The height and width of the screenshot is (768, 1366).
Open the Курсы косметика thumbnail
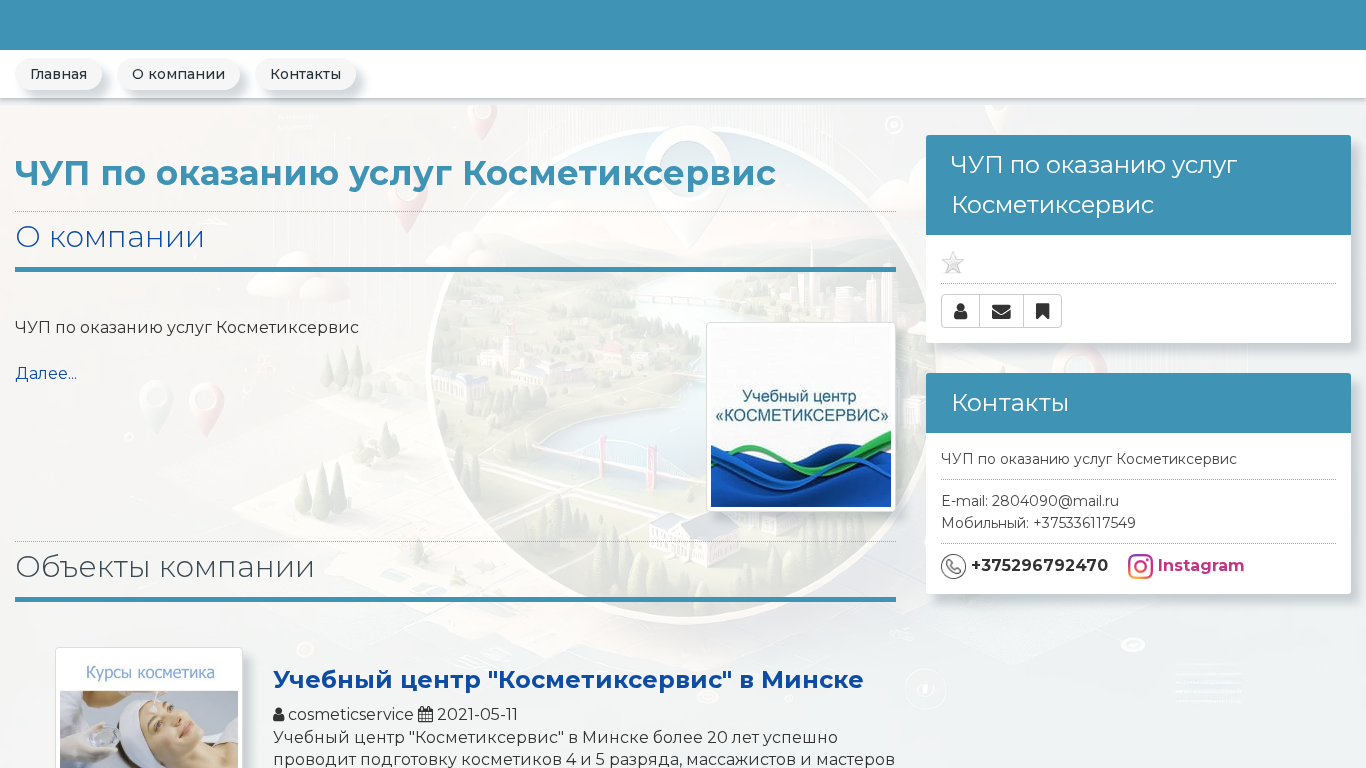pyautogui.click(x=149, y=708)
